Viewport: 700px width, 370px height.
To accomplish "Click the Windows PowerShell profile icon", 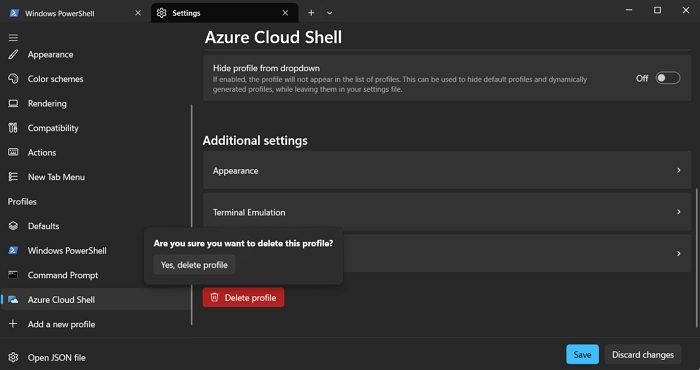I will pos(13,250).
